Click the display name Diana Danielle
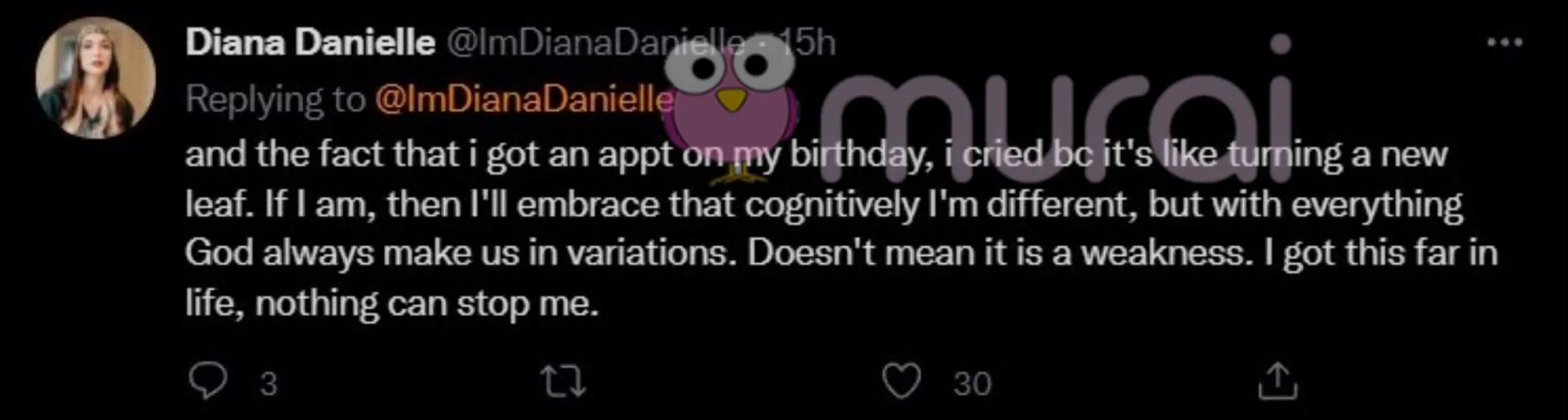1568x420 pixels. [x=310, y=43]
